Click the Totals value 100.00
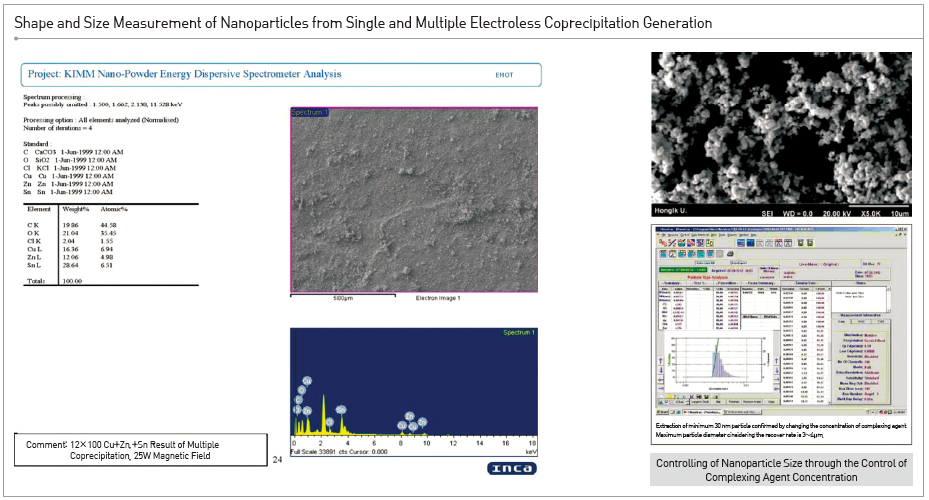This screenshot has width=929, height=500. pos(72,281)
